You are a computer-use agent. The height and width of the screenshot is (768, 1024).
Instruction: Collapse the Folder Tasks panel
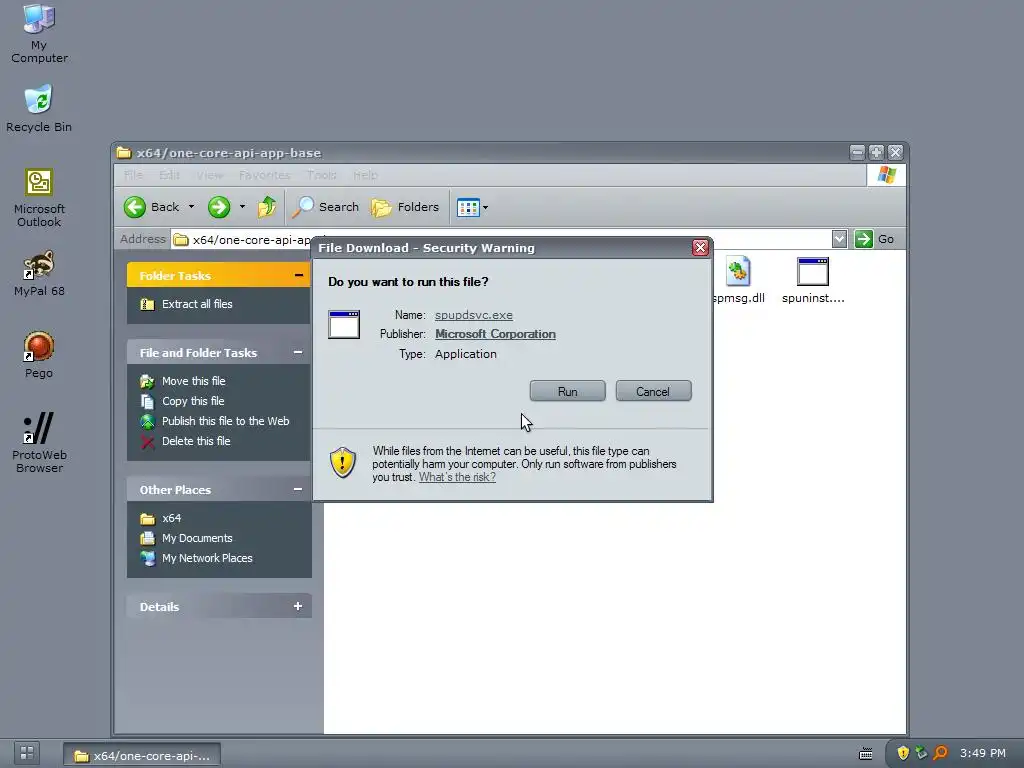(x=298, y=276)
